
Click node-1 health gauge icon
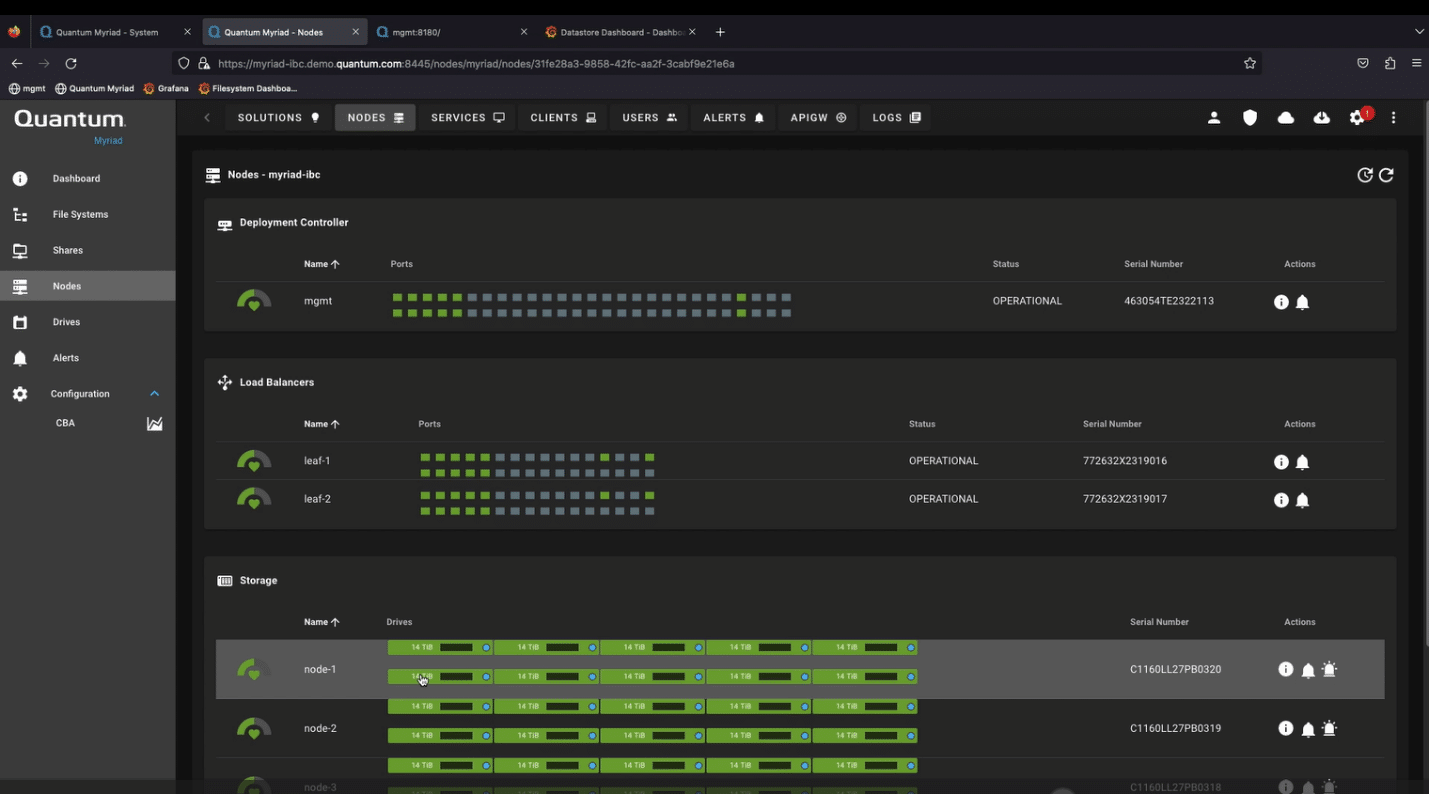point(254,670)
